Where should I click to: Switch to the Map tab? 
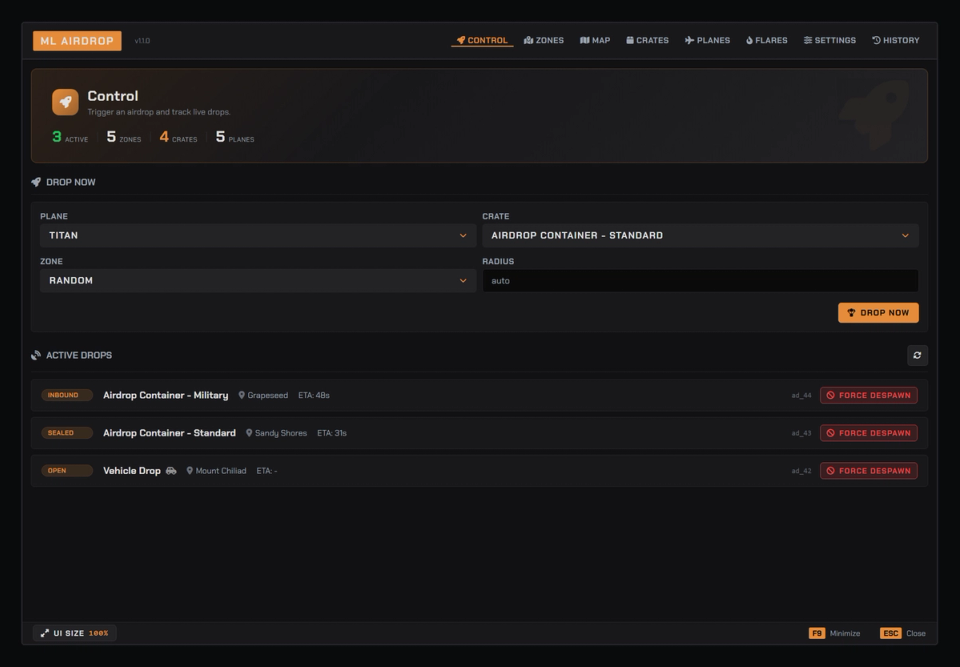pos(595,40)
